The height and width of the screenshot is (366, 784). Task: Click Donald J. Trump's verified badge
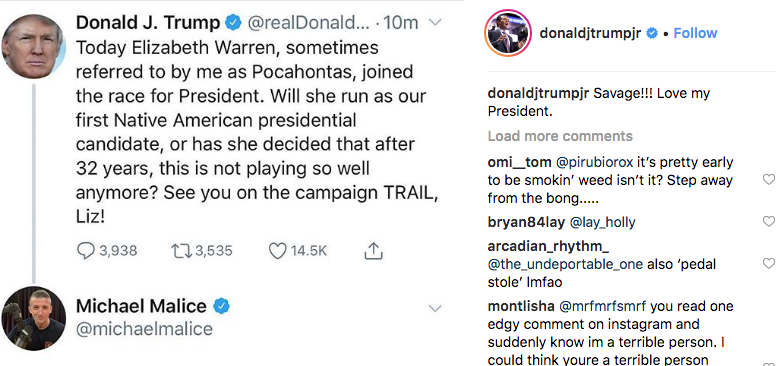click(233, 22)
